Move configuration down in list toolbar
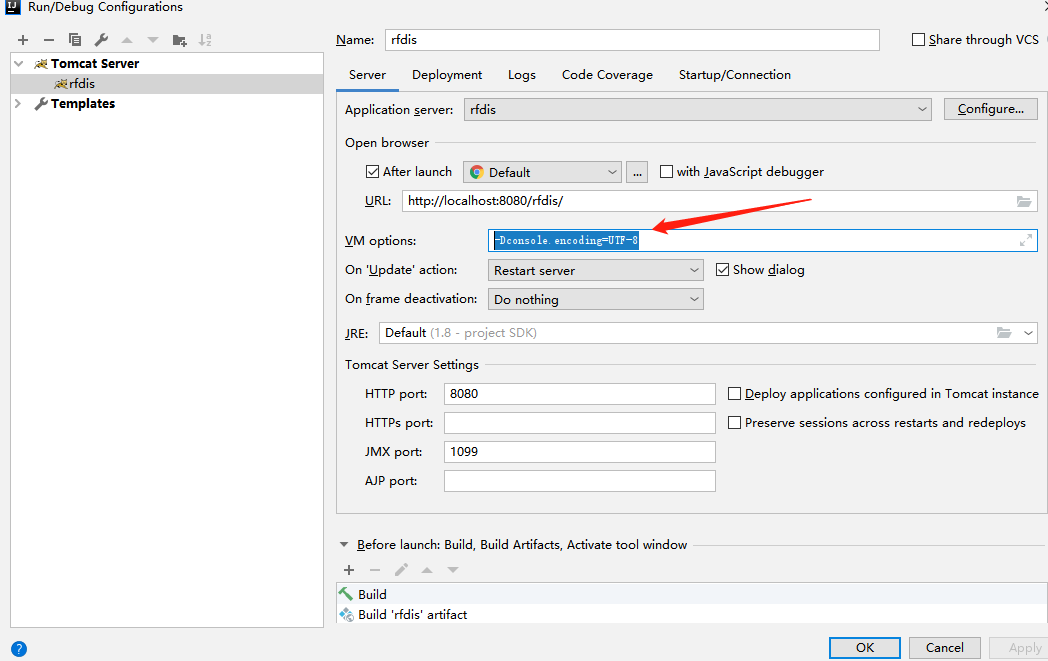The width and height of the screenshot is (1048, 661). (x=153, y=40)
